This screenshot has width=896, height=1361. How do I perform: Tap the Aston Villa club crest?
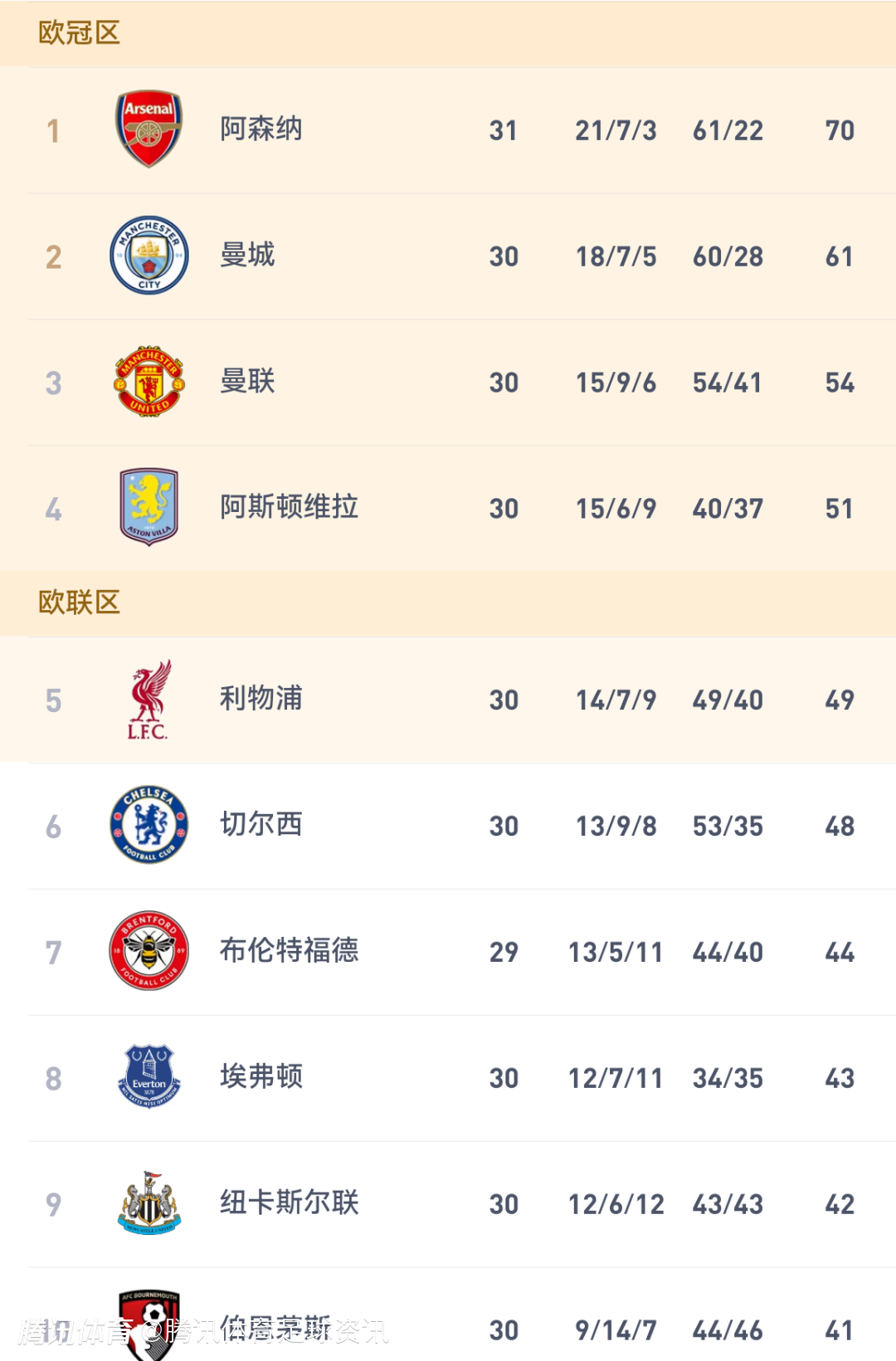pyautogui.click(x=149, y=507)
